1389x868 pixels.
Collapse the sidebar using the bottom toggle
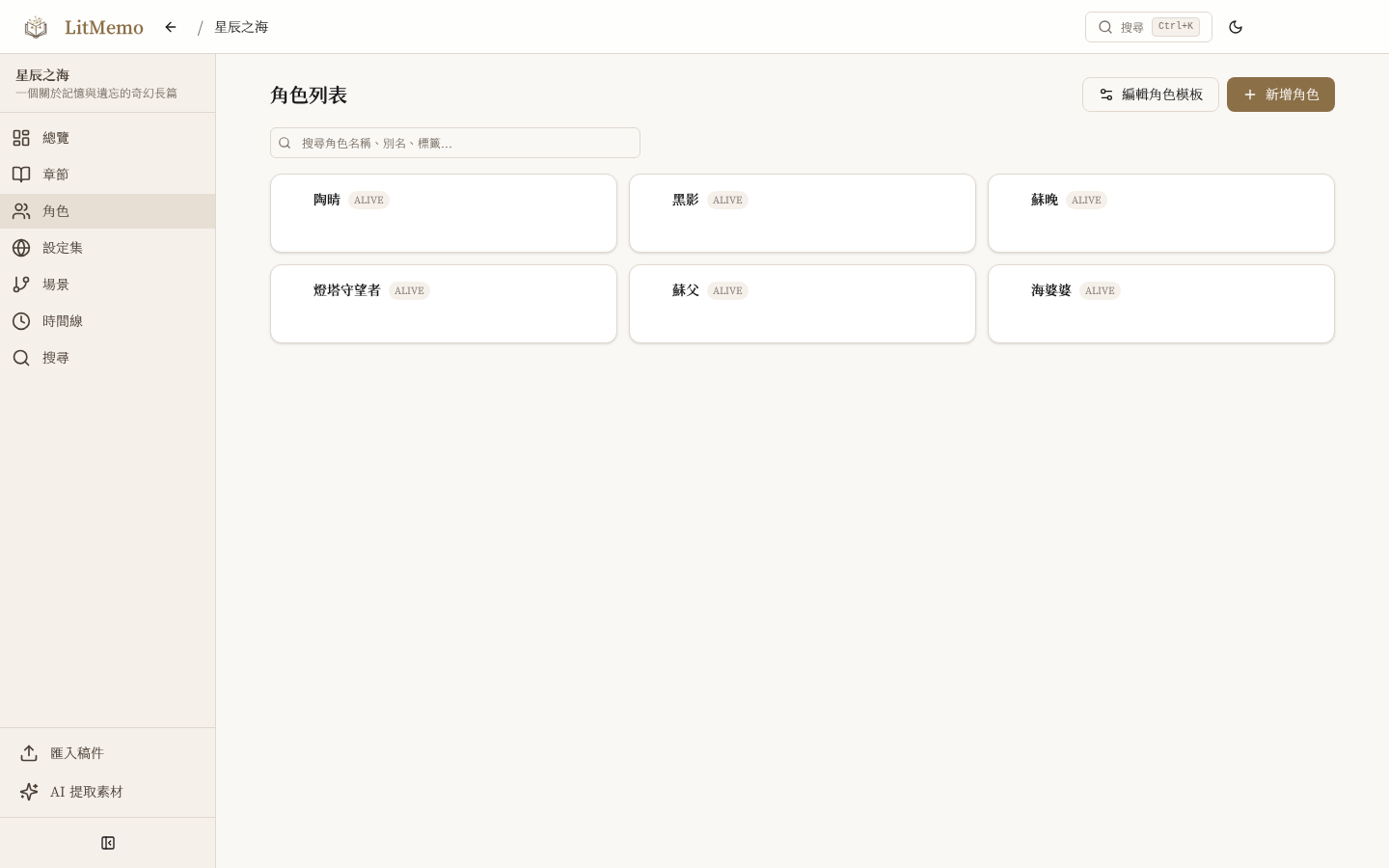tap(108, 842)
